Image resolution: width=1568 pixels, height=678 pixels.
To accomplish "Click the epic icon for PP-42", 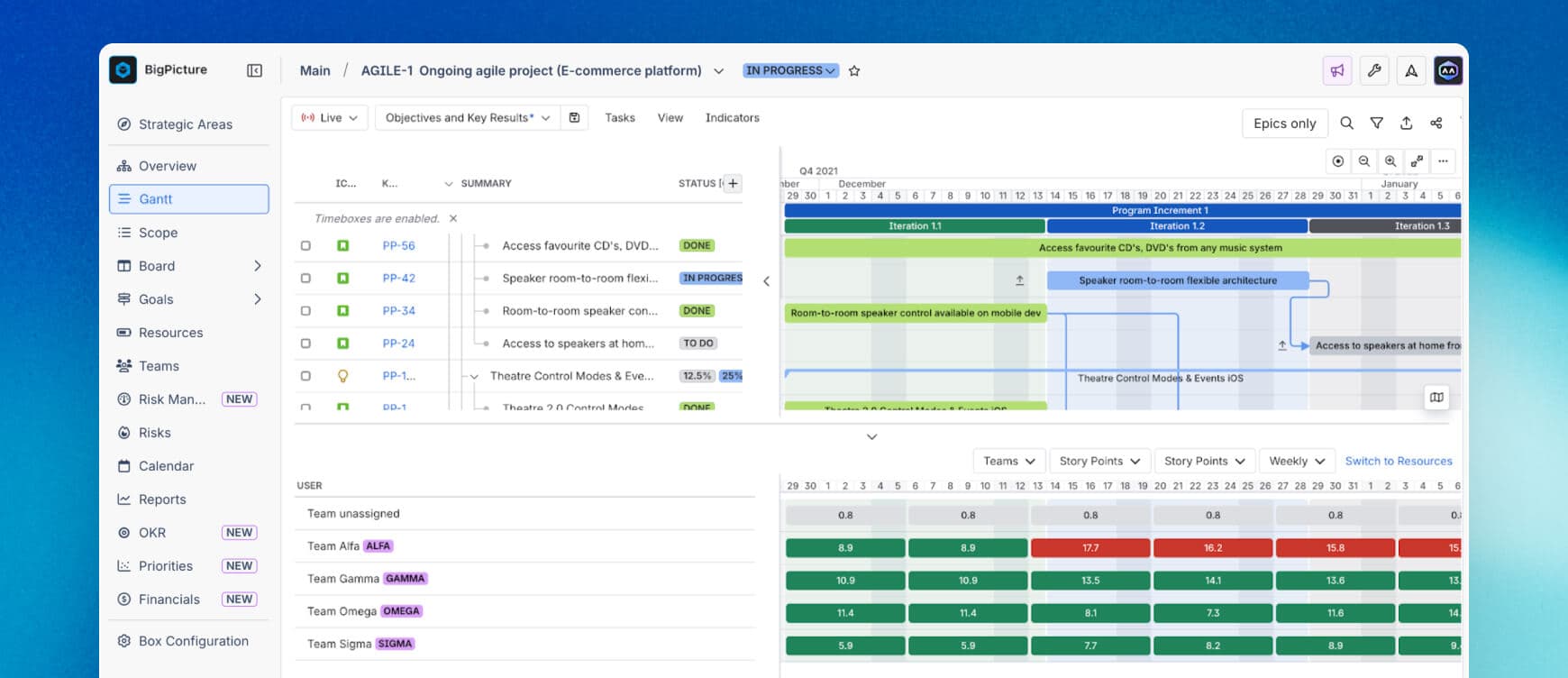I will [x=342, y=278].
